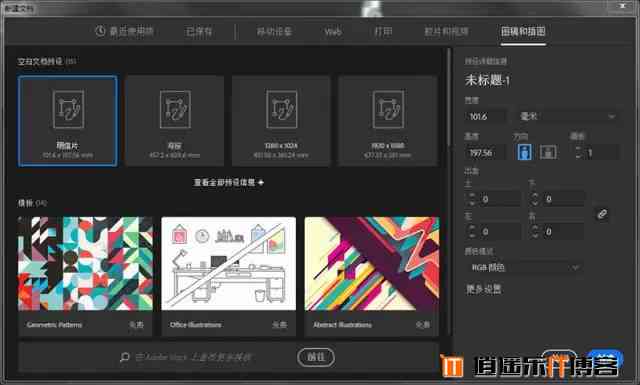Pick the 1280 x 1024 blank preset
The width and height of the screenshot is (640, 385).
[x=281, y=121]
